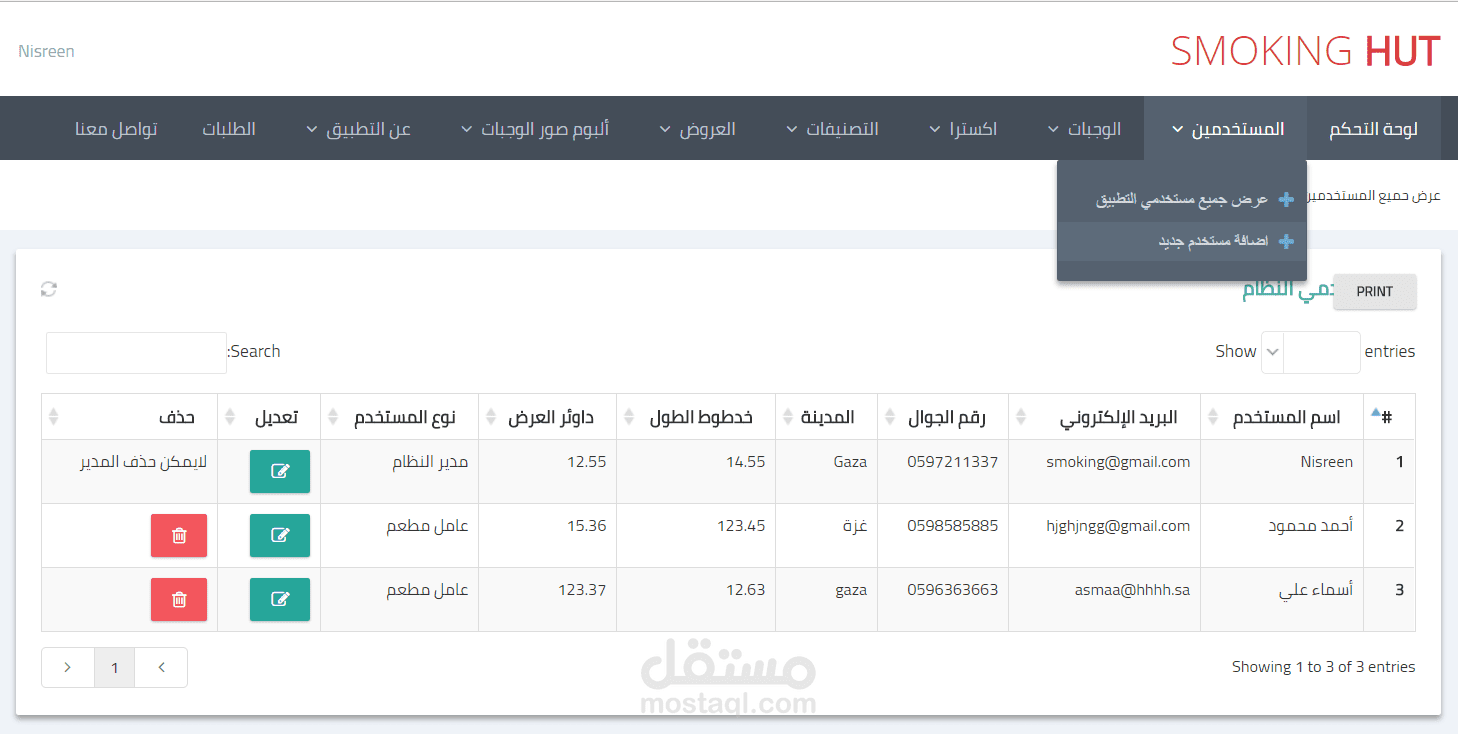Sort by نوع المستخدم column
Screen dimensions: 1458x734
pos(400,417)
